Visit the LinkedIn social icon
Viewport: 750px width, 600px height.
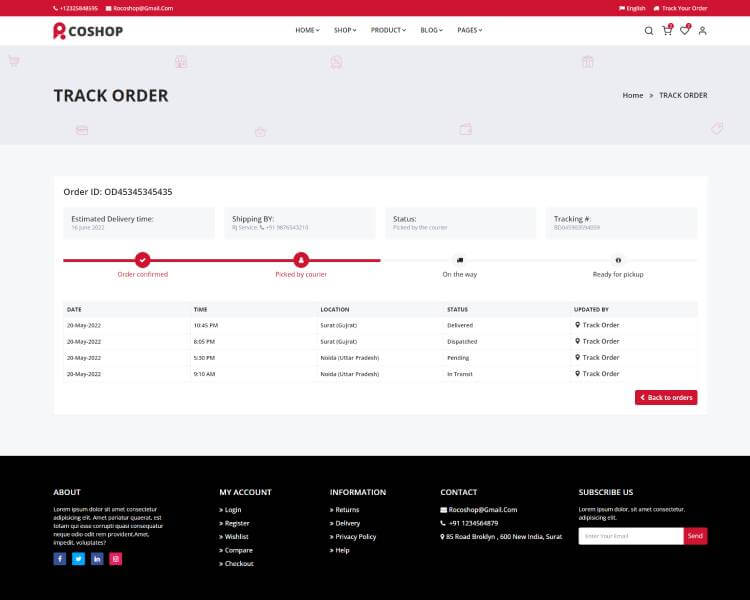[97, 559]
